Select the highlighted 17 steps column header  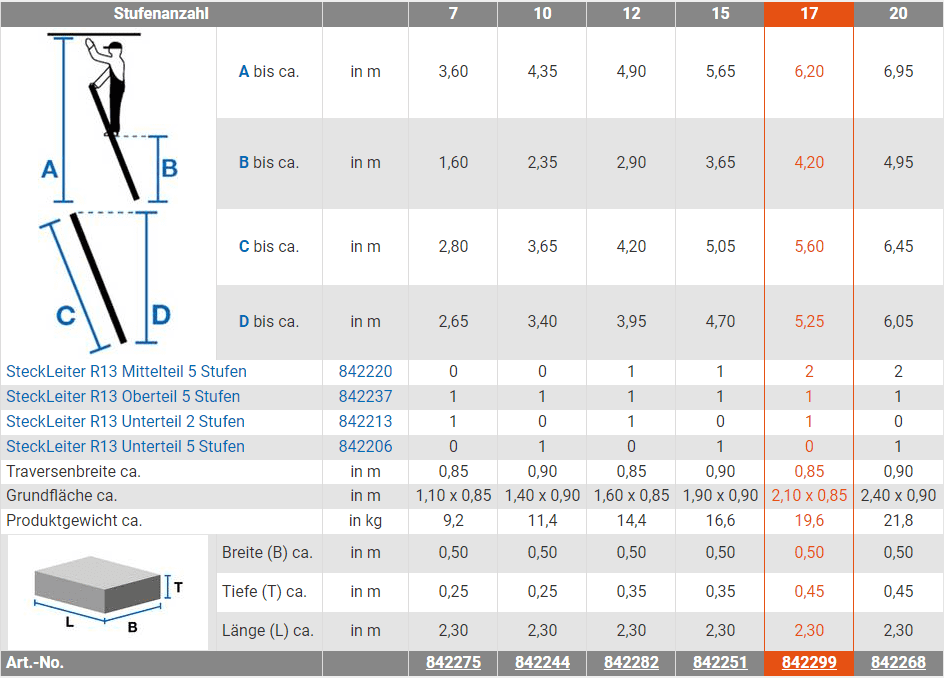(809, 14)
